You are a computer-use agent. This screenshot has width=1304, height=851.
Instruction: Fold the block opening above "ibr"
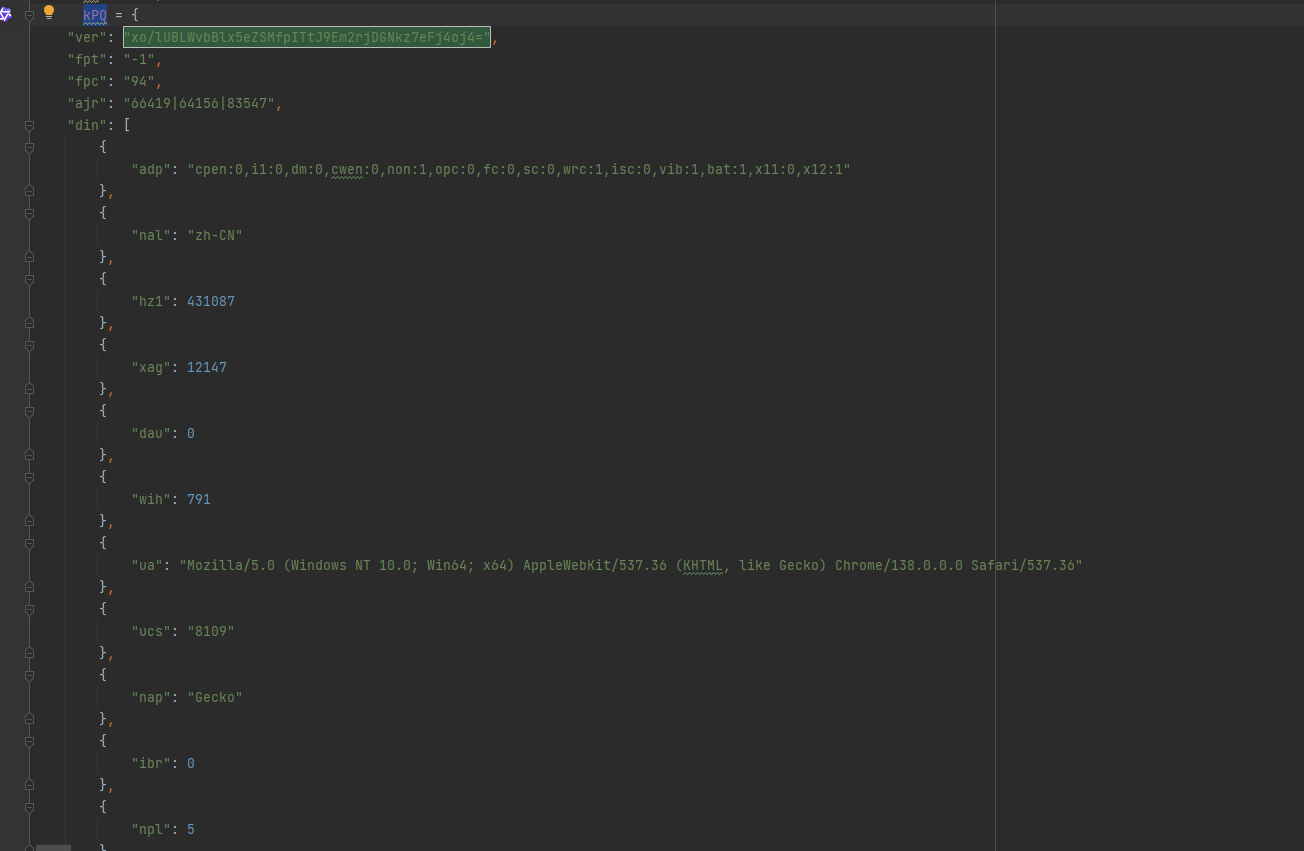pos(29,741)
